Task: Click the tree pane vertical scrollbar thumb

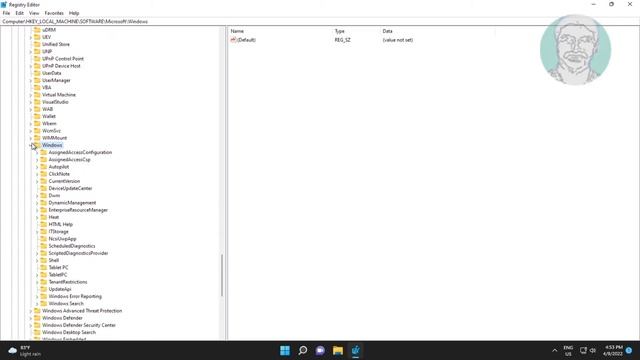Action: (x=222, y=275)
